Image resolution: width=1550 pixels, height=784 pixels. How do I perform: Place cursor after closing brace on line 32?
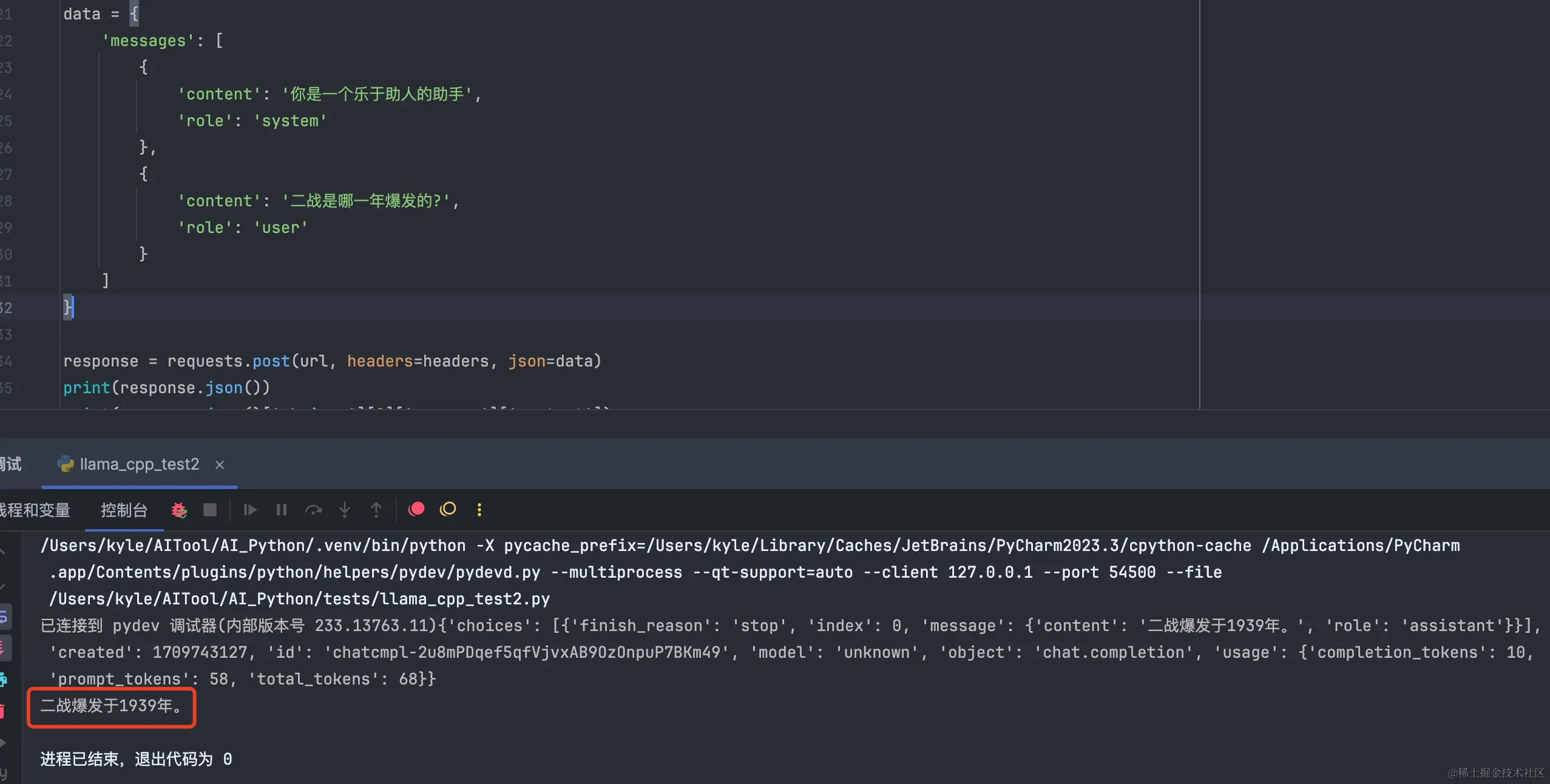tap(74, 308)
